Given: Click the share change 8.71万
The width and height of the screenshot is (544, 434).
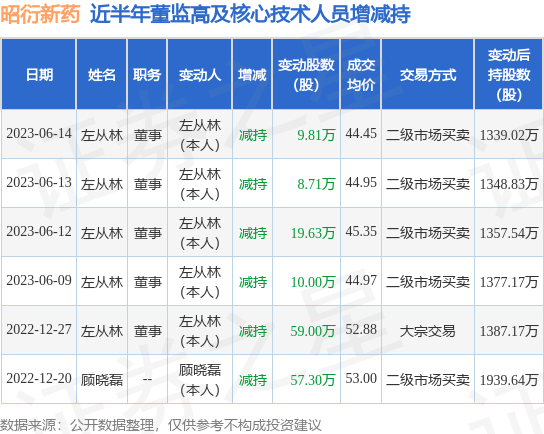Looking at the screenshot, I should (x=316, y=184).
